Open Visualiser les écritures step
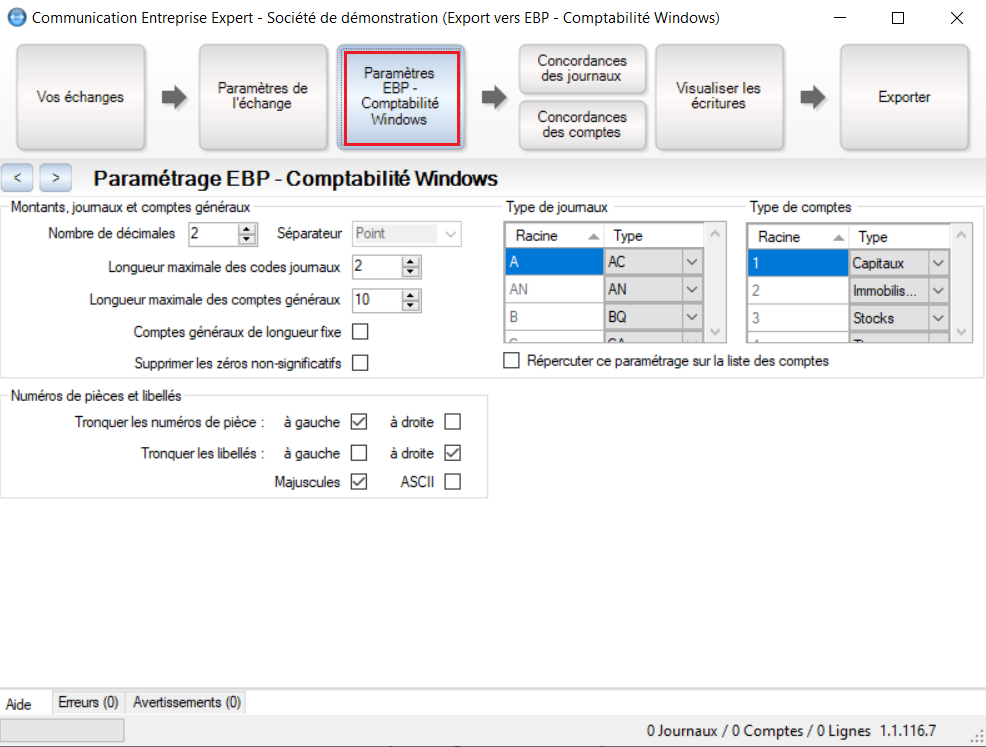The image size is (986, 747). (719, 97)
